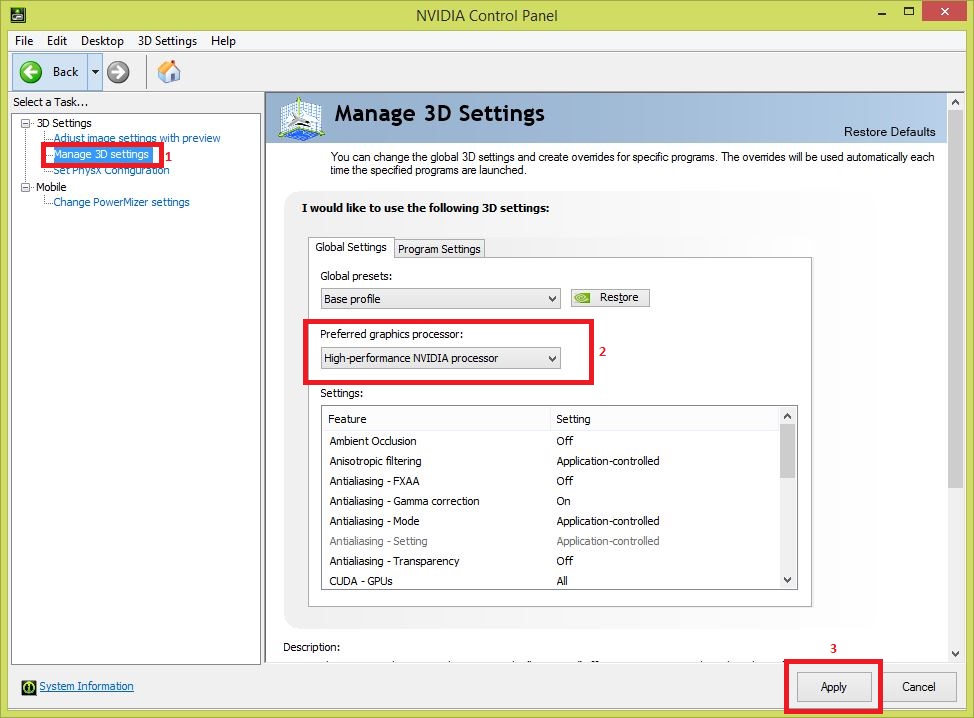Image resolution: width=974 pixels, height=718 pixels.
Task: Click the Restore Defaults link
Action: (889, 131)
